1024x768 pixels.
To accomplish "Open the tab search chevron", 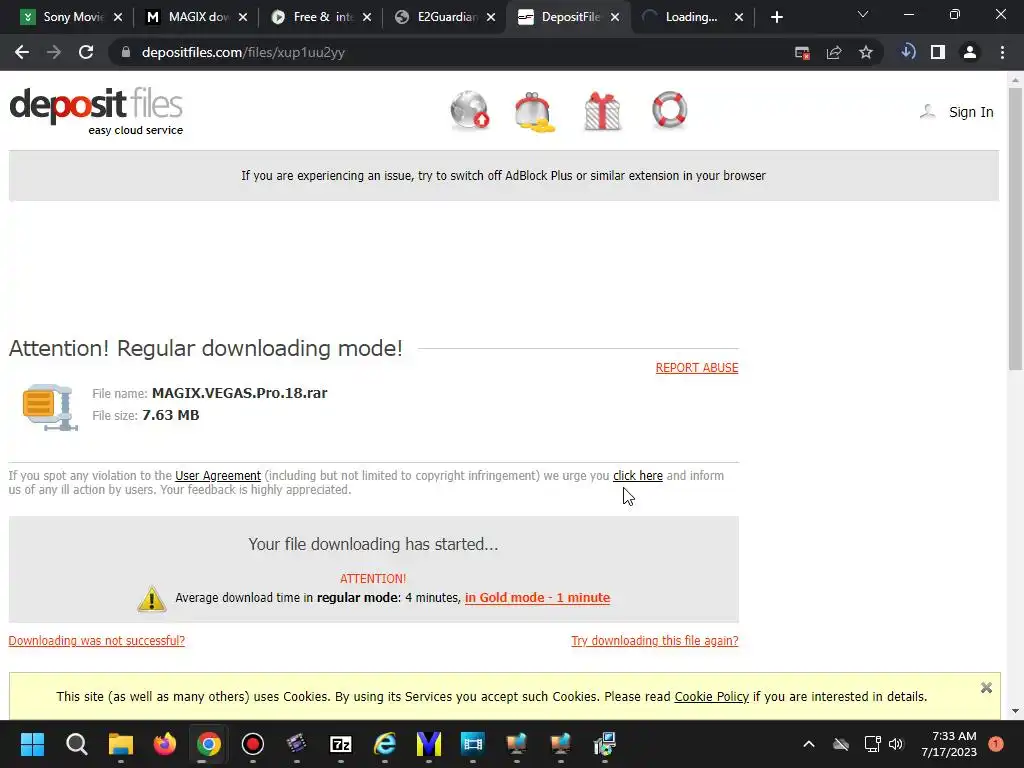I will pos(863,14).
